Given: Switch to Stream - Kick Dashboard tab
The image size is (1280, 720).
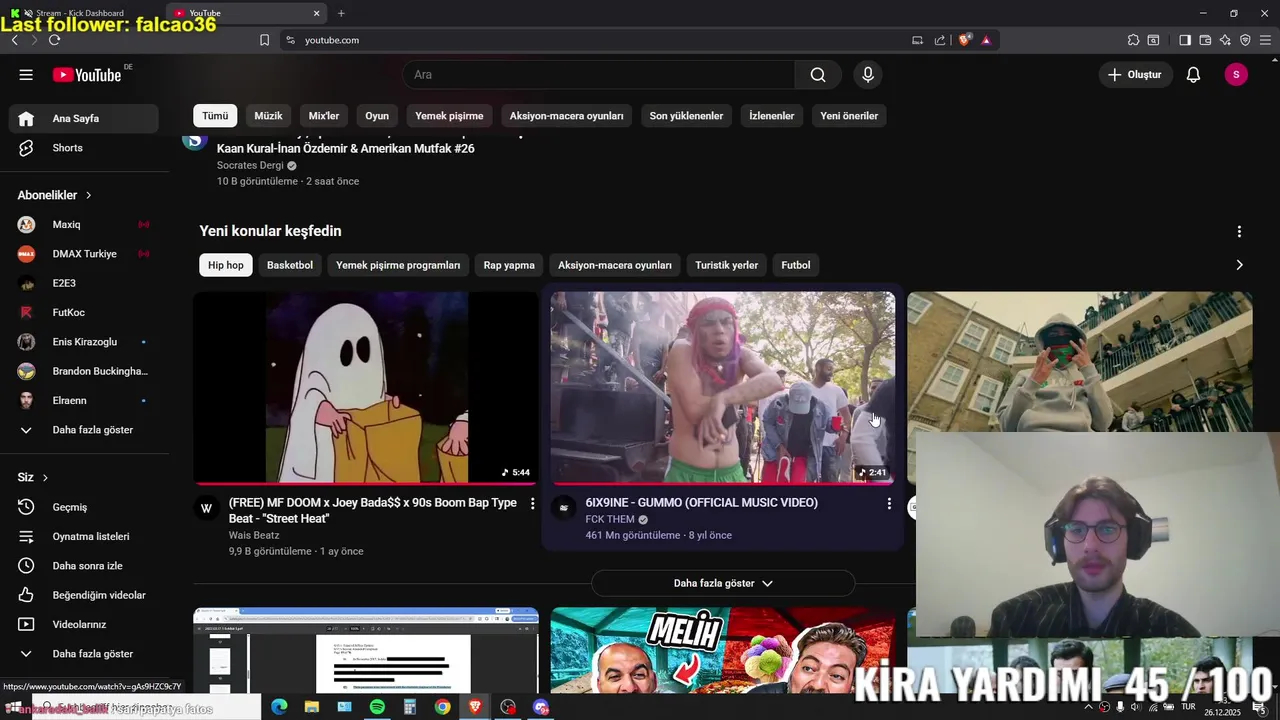Looking at the screenshot, I should 80,13.
